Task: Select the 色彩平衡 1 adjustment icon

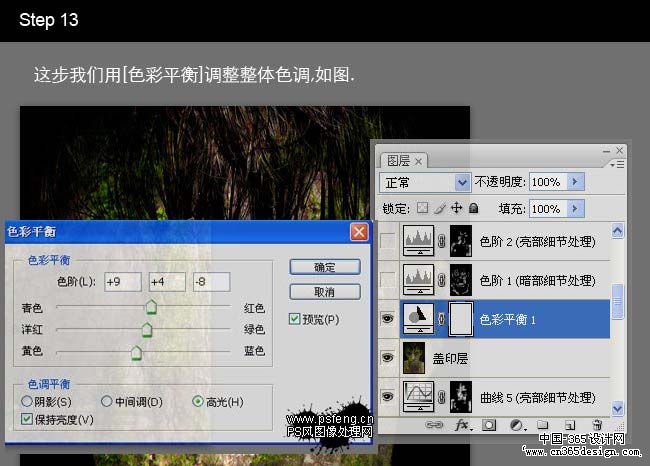Action: 419,318
